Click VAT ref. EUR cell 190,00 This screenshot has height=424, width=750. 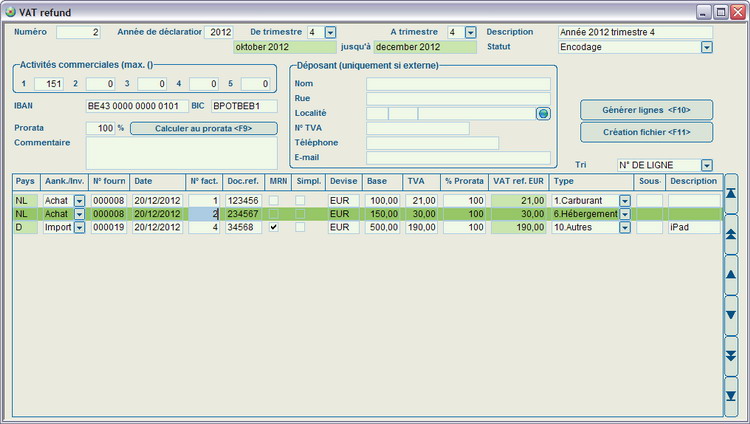click(x=518, y=227)
